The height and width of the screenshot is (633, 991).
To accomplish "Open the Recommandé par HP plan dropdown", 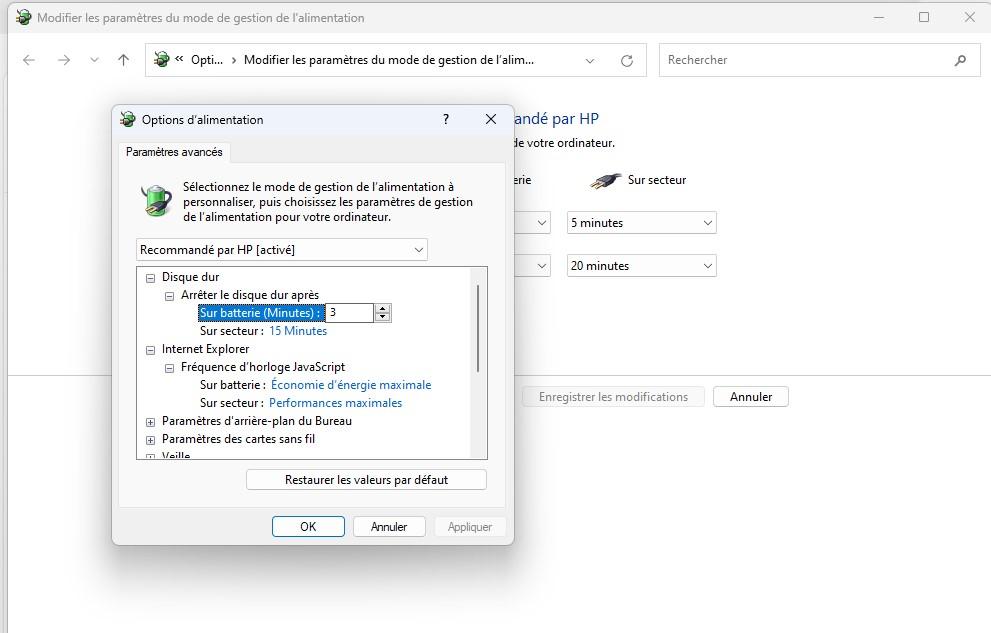I will coord(281,249).
